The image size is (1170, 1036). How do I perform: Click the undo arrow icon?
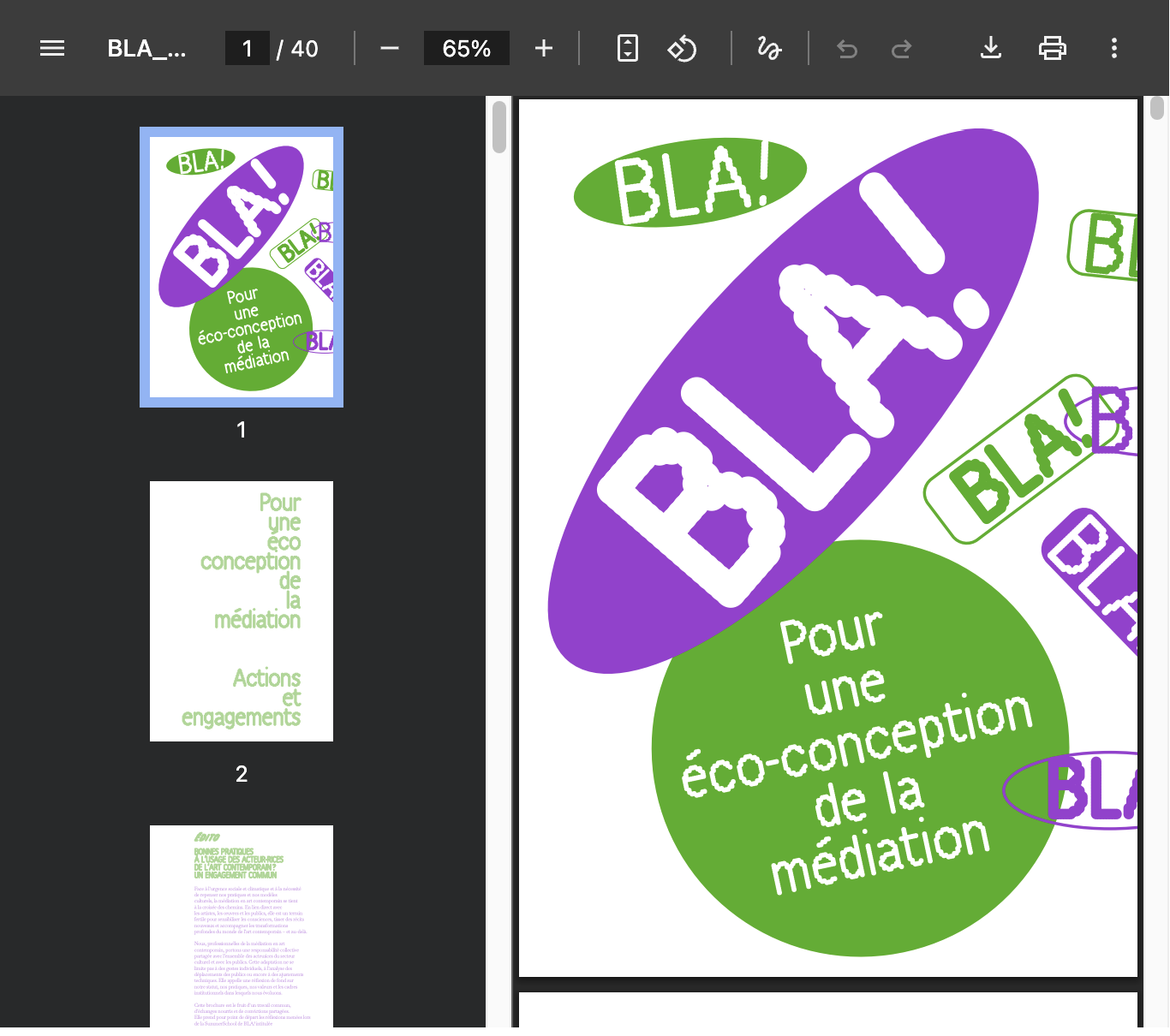click(x=847, y=49)
